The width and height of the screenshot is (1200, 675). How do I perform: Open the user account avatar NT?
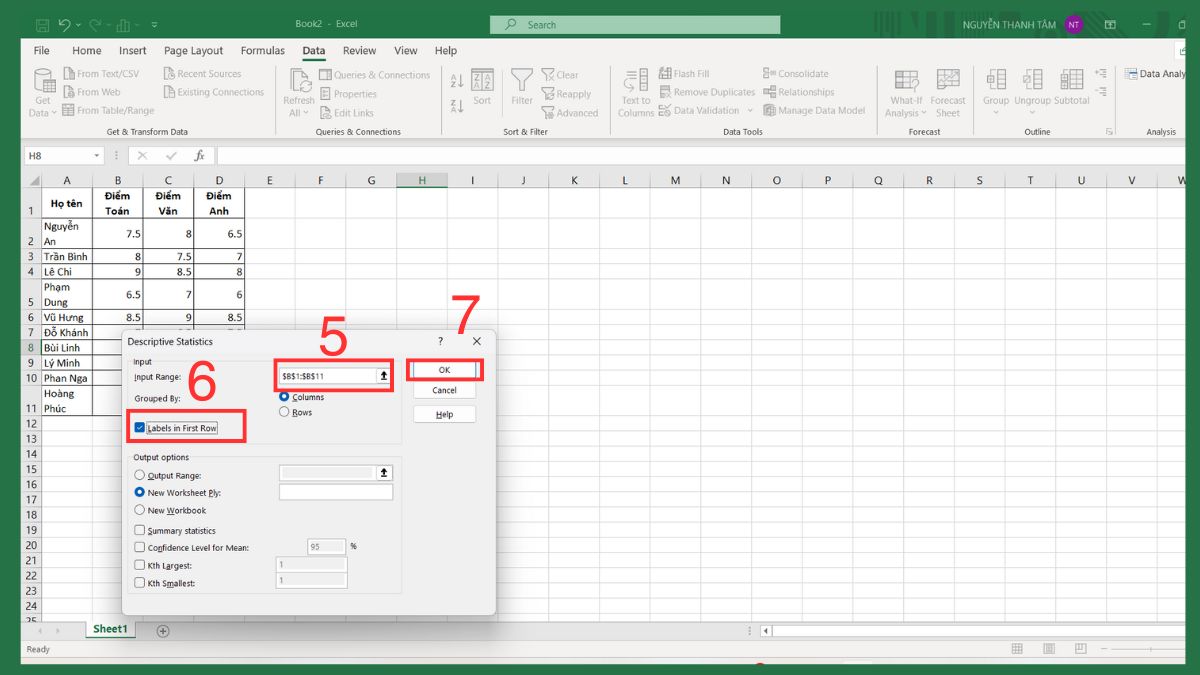[1074, 25]
